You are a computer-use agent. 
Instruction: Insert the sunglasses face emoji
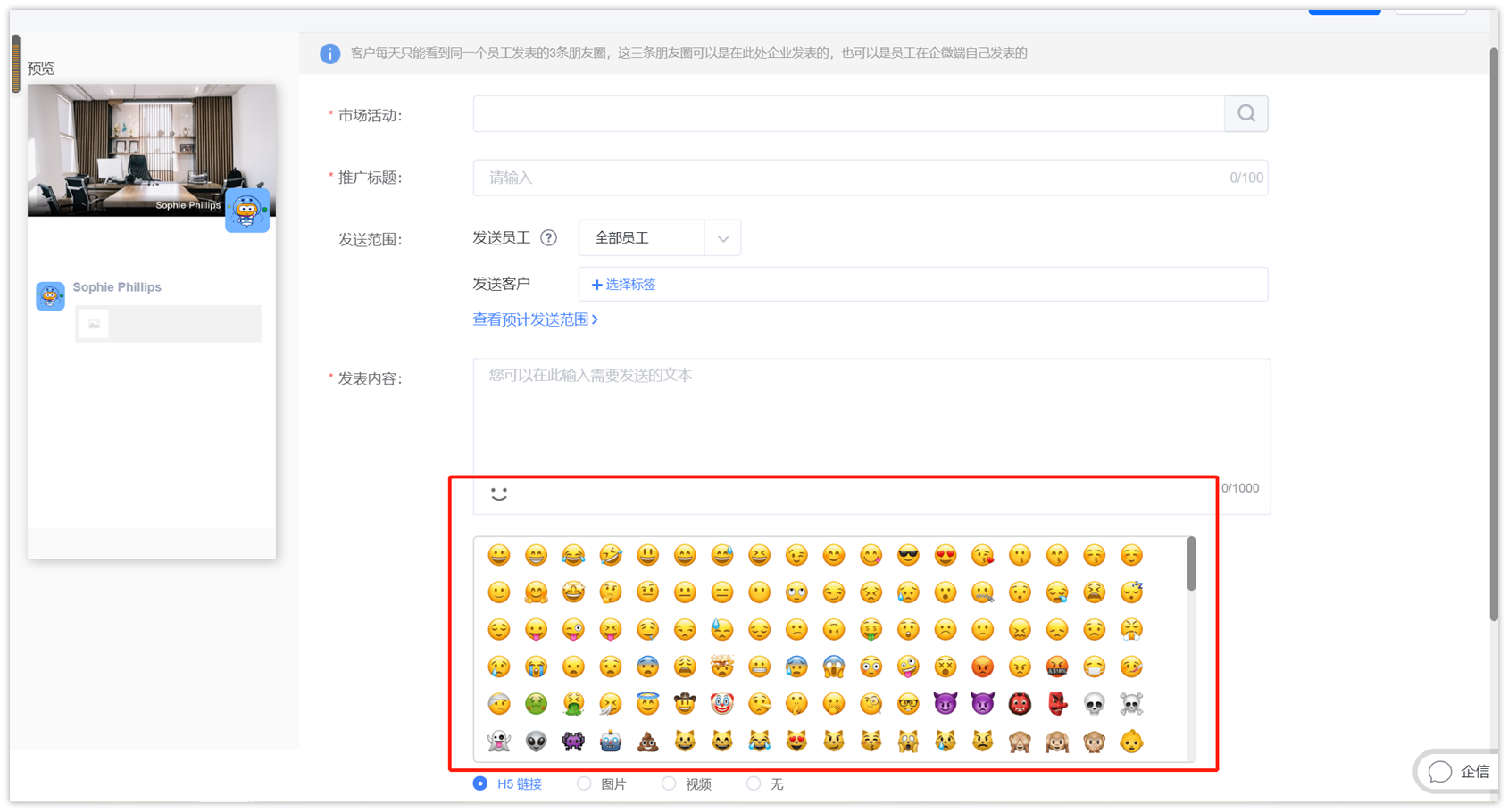[x=908, y=556]
